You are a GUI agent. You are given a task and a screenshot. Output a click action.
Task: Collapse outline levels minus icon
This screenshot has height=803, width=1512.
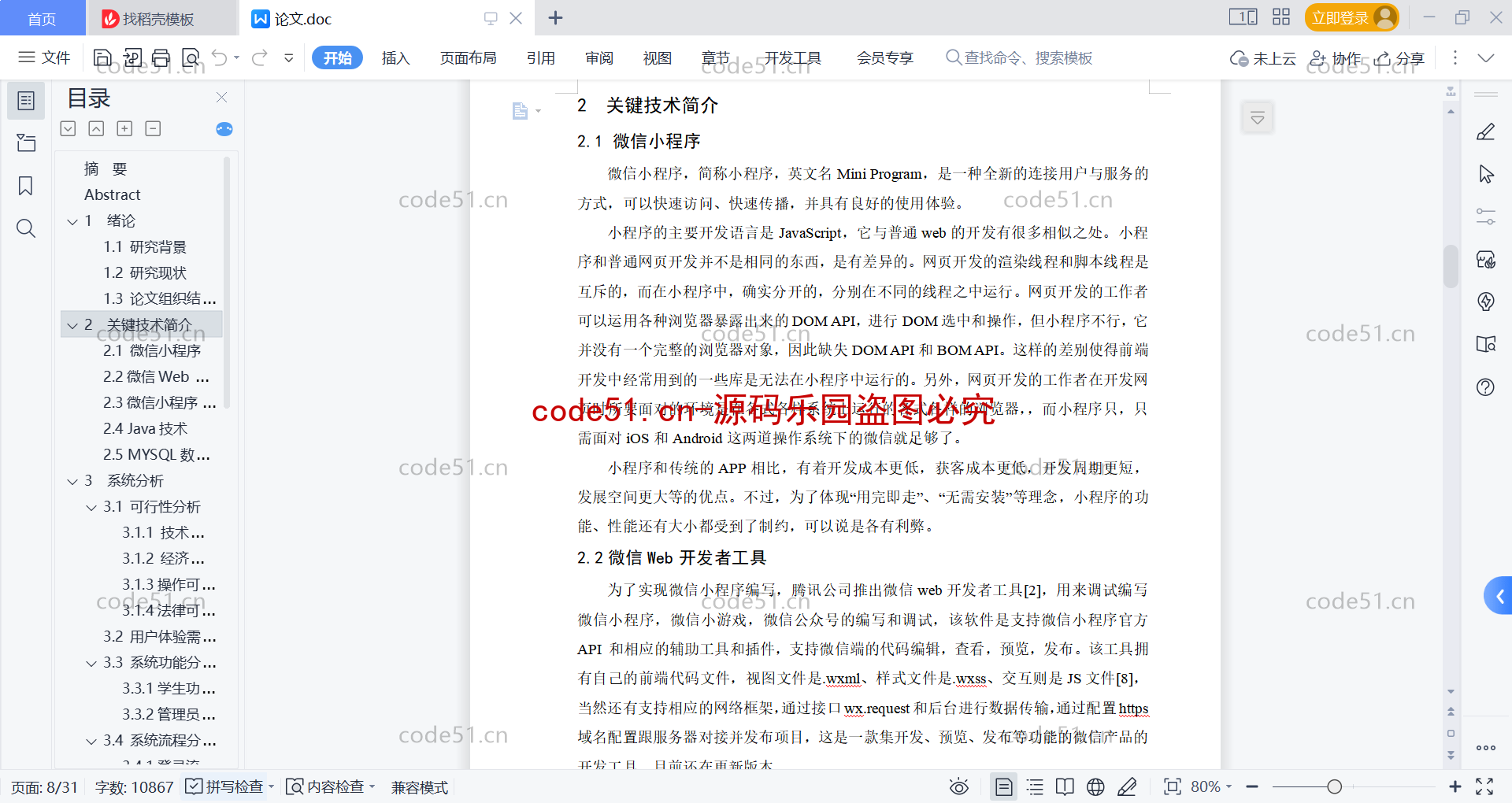153,129
